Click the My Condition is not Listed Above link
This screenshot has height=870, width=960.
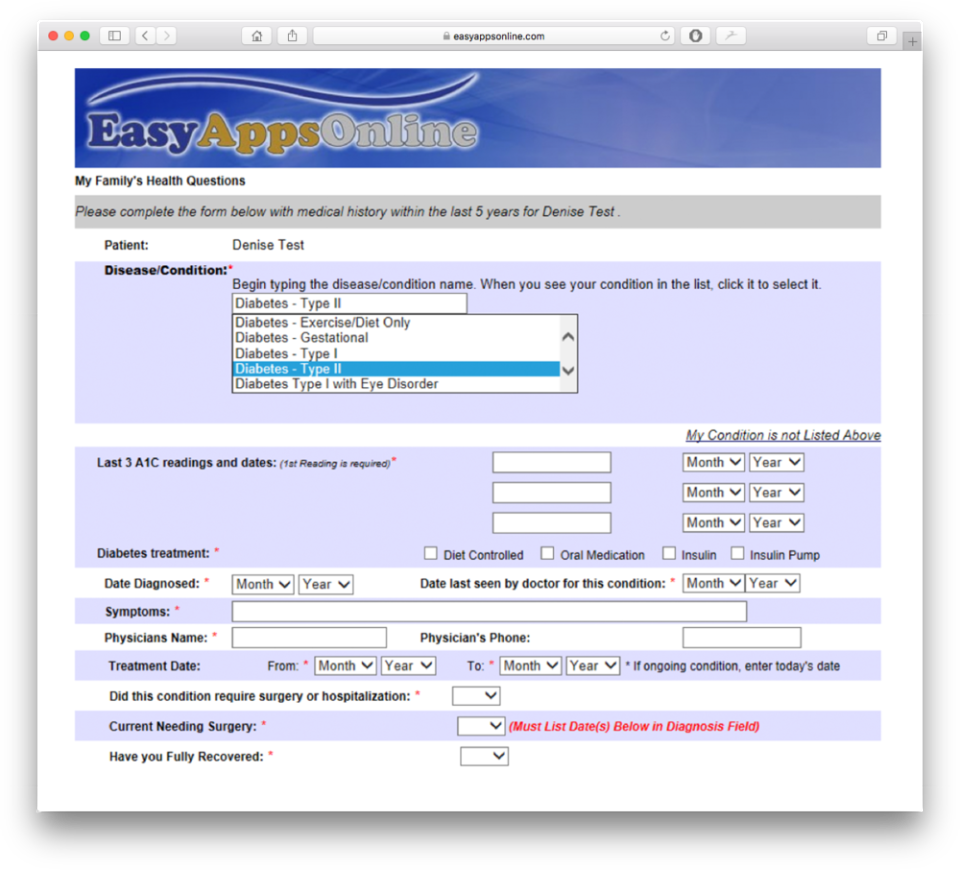[x=783, y=435]
